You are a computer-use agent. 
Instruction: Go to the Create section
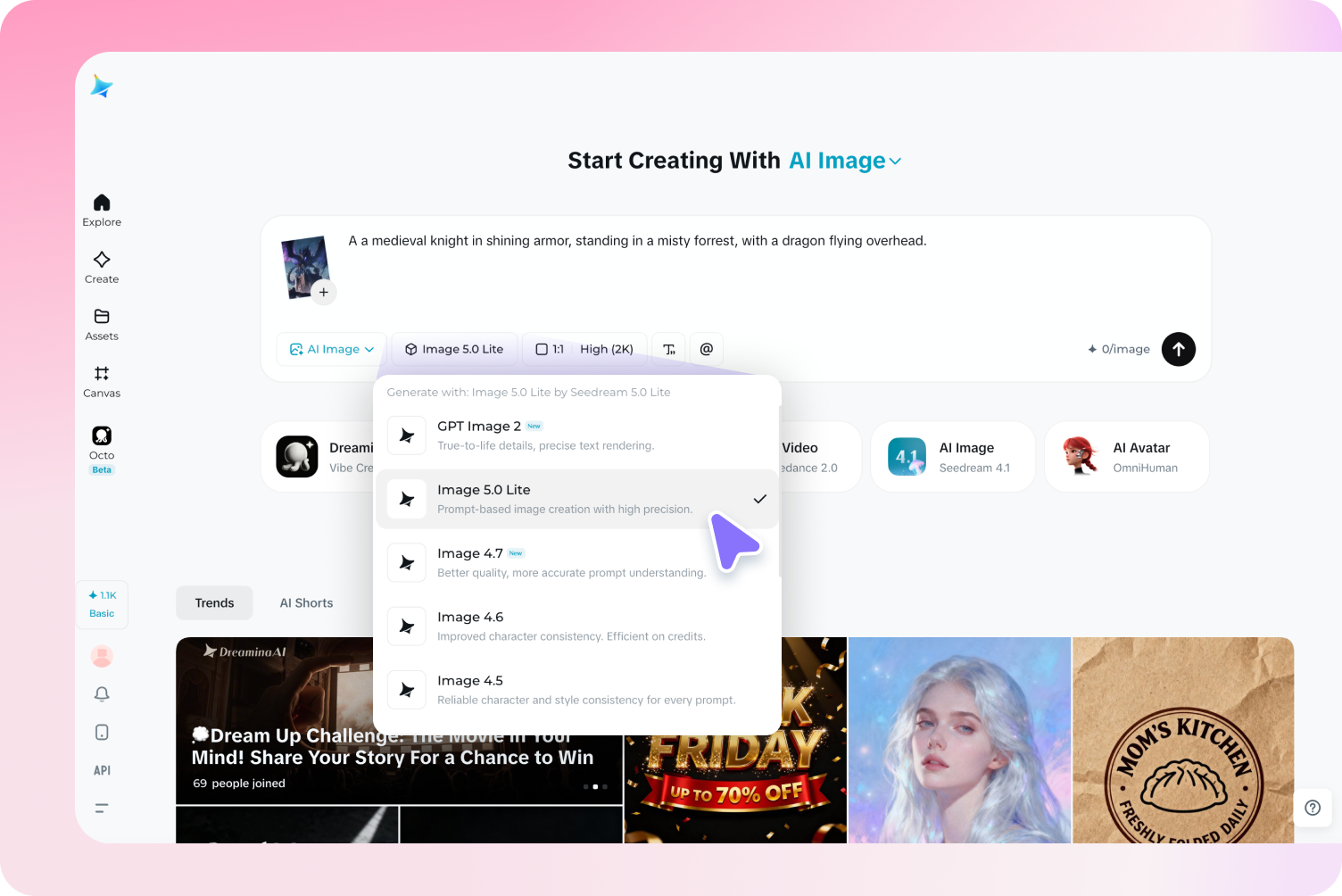pos(102,268)
